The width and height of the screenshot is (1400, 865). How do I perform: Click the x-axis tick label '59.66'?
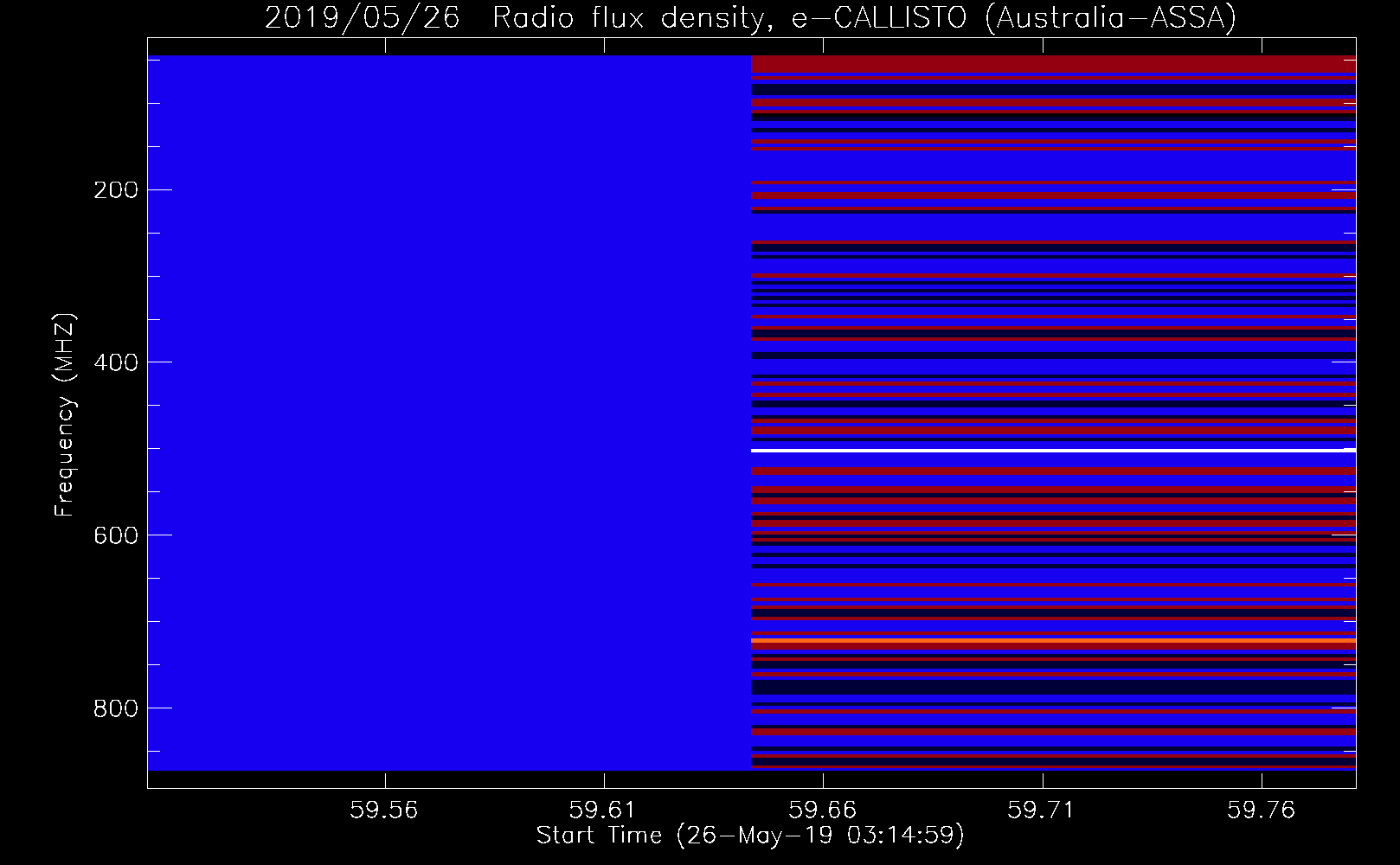coord(823,810)
